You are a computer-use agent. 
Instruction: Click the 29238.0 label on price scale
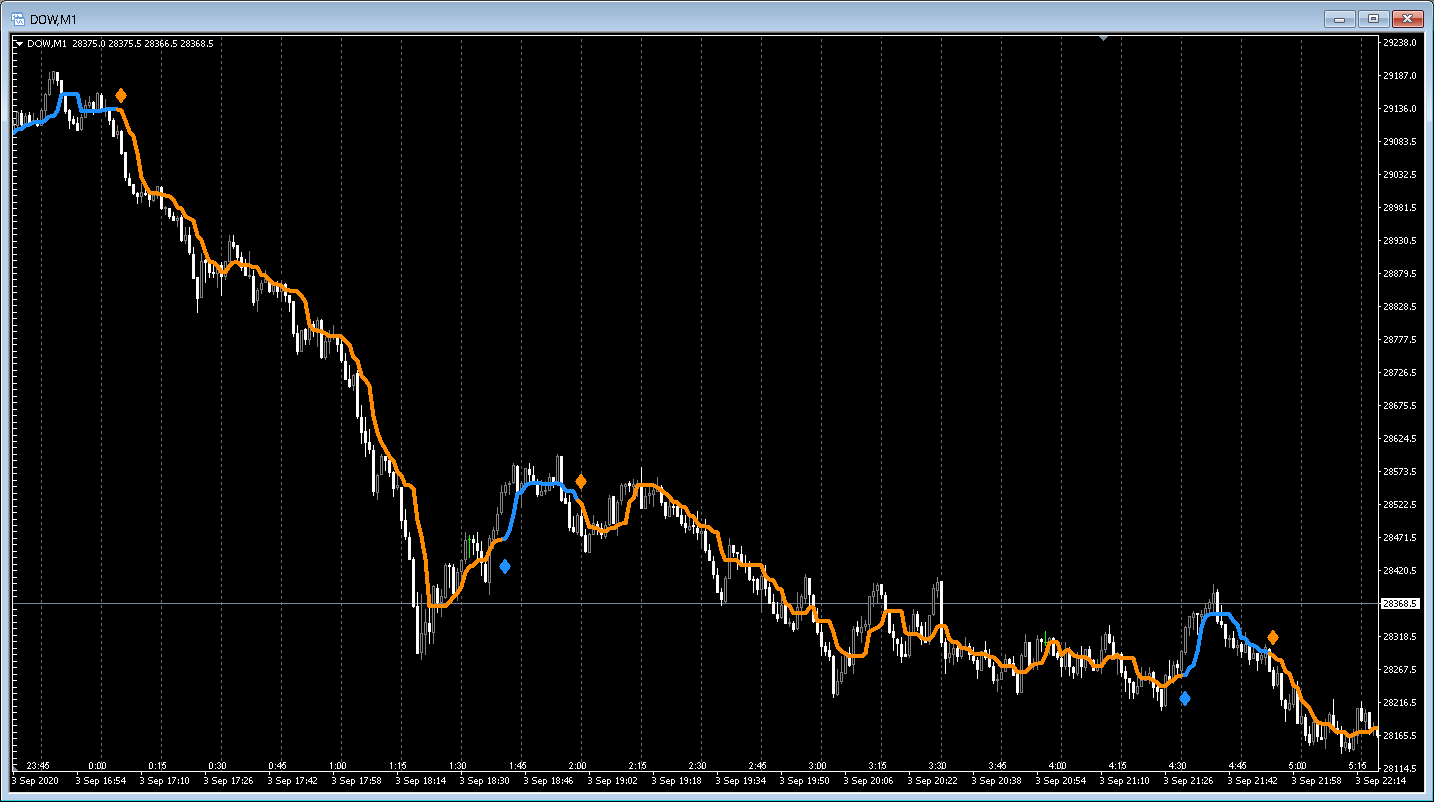tap(1400, 43)
